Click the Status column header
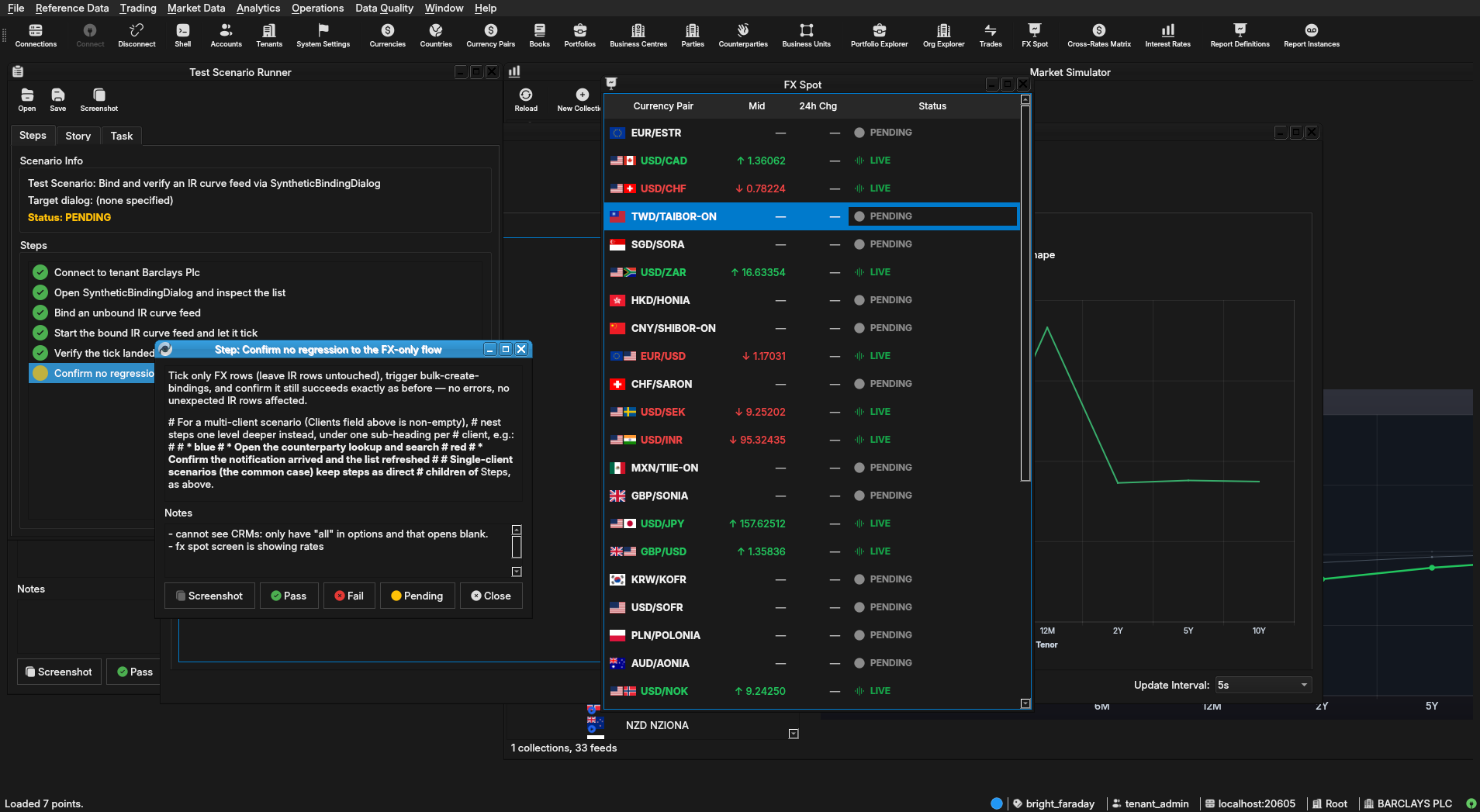Screen dimensions: 1480x812 click(932, 106)
